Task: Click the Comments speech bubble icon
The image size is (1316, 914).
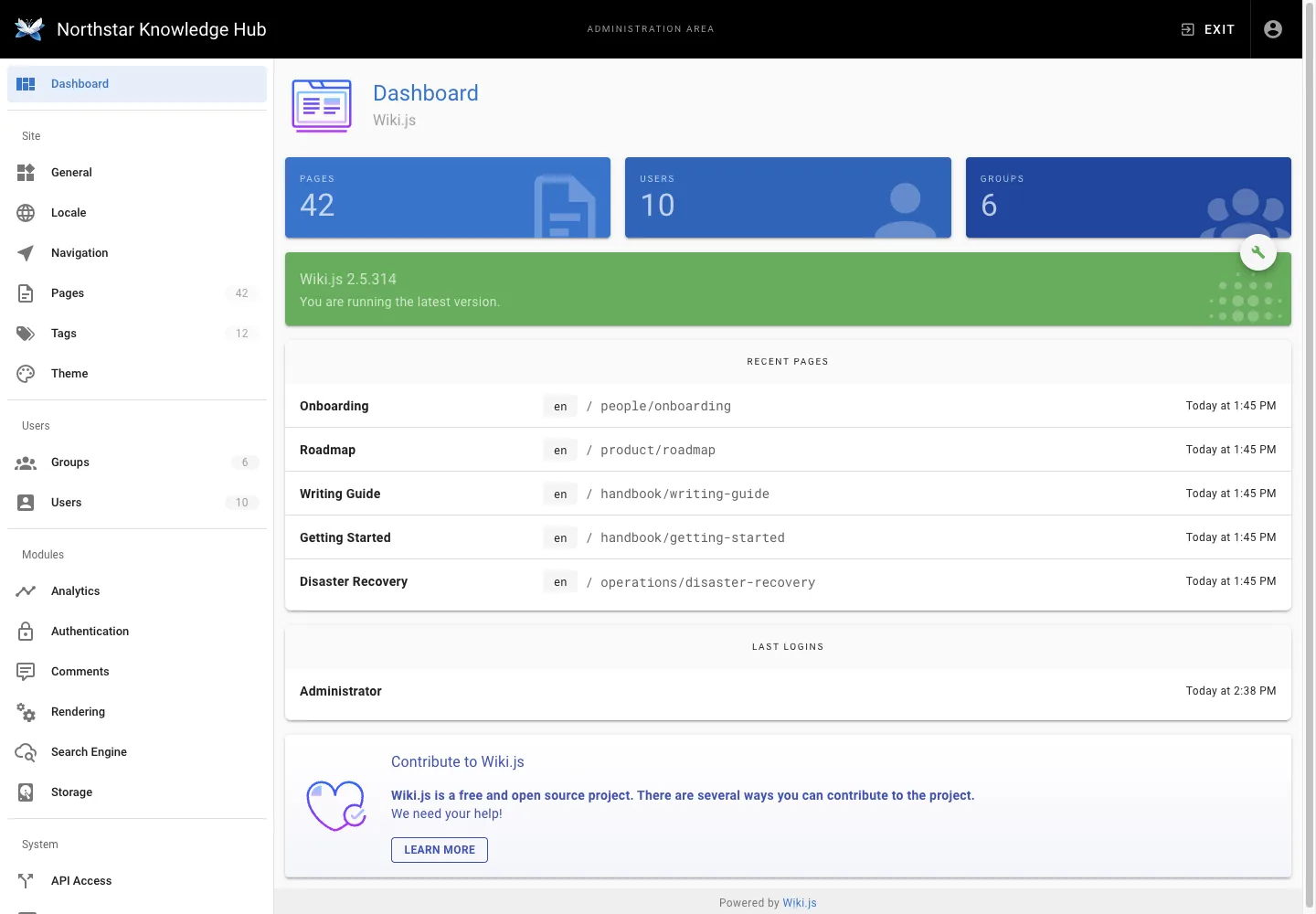Action: (x=26, y=672)
